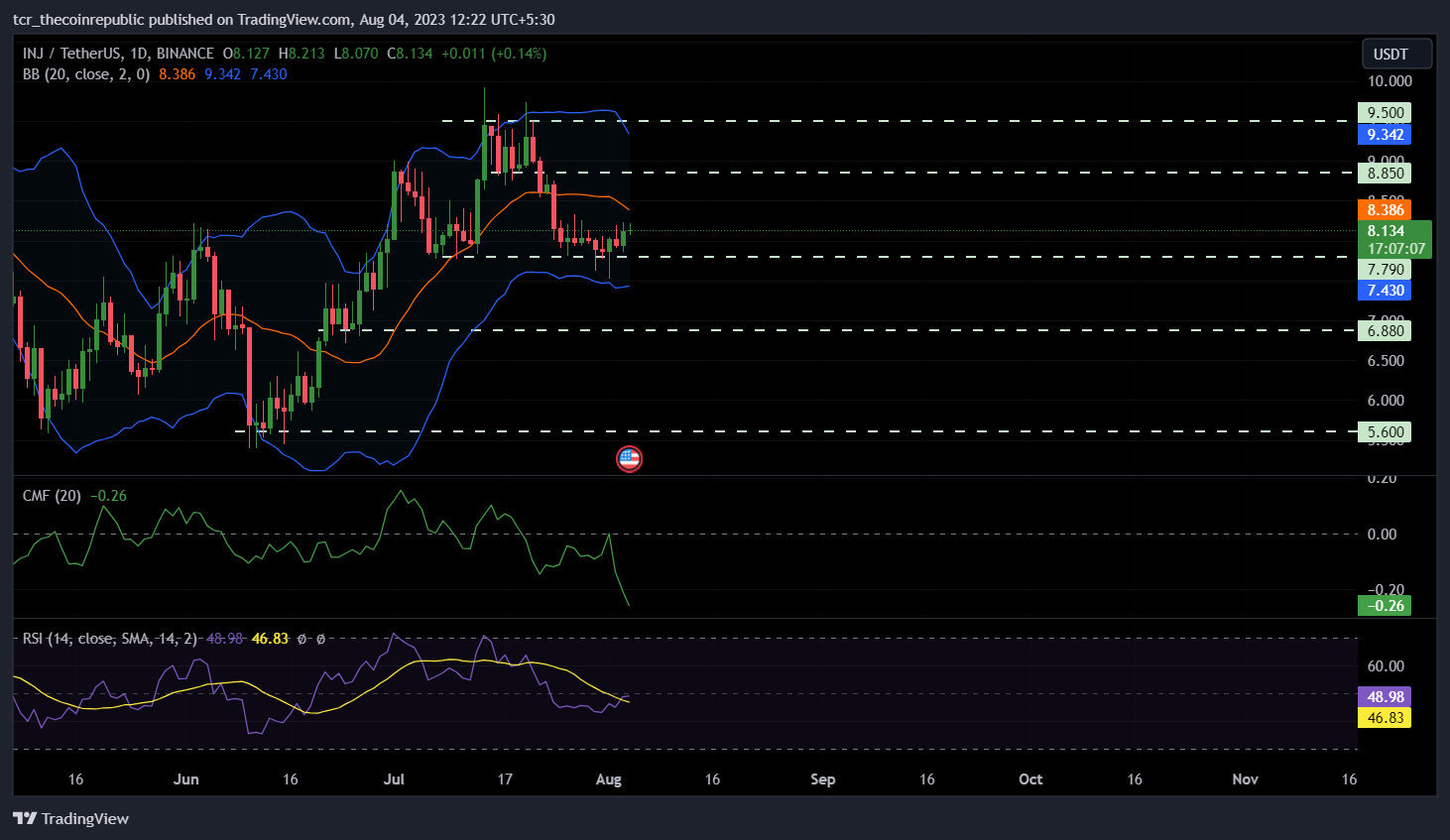Viewport: 1450px width, 840px height.
Task: Click the 9.500 resistance price label
Action: pyautogui.click(x=1385, y=113)
